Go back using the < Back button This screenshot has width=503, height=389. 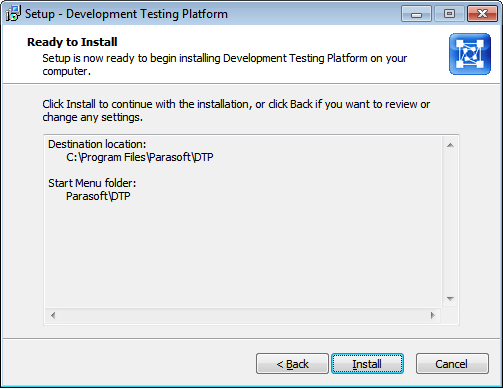click(292, 364)
